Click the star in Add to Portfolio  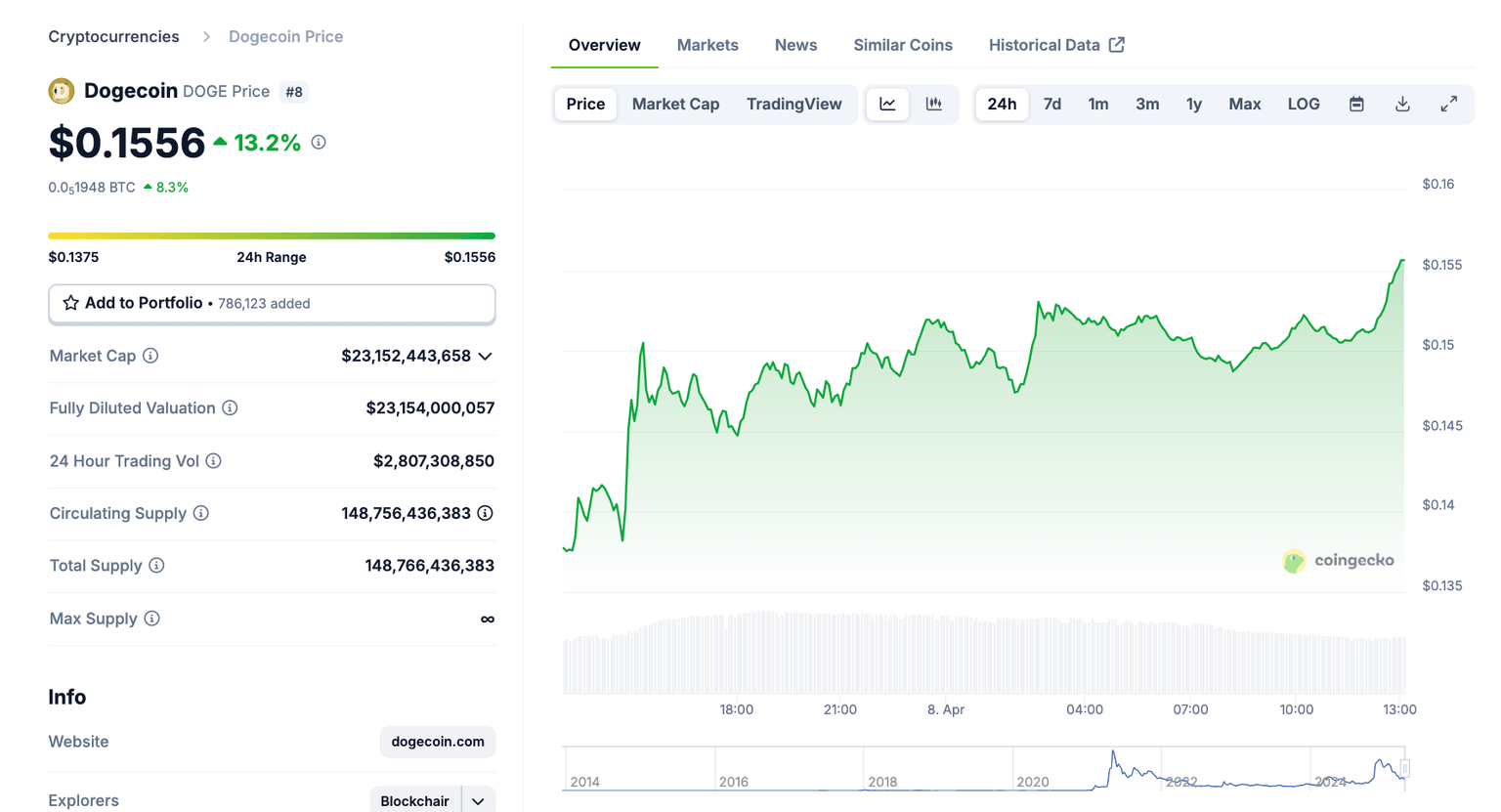[x=69, y=303]
